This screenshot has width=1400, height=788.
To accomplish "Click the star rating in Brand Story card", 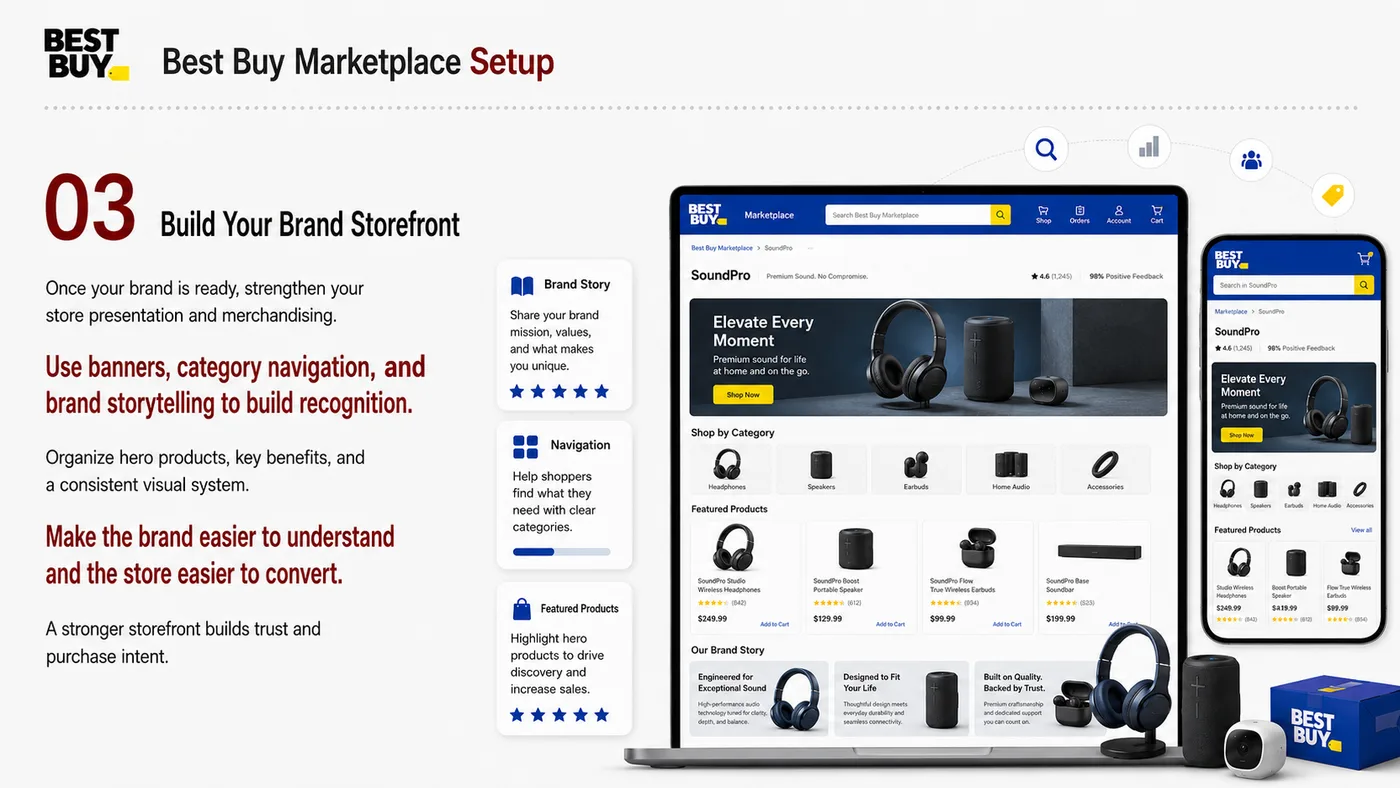I will coord(559,391).
